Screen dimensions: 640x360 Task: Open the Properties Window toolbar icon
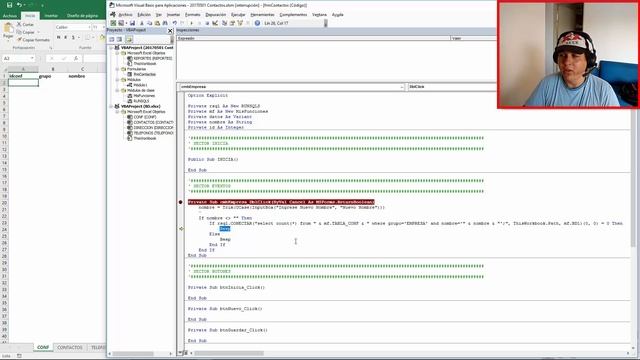232,23
